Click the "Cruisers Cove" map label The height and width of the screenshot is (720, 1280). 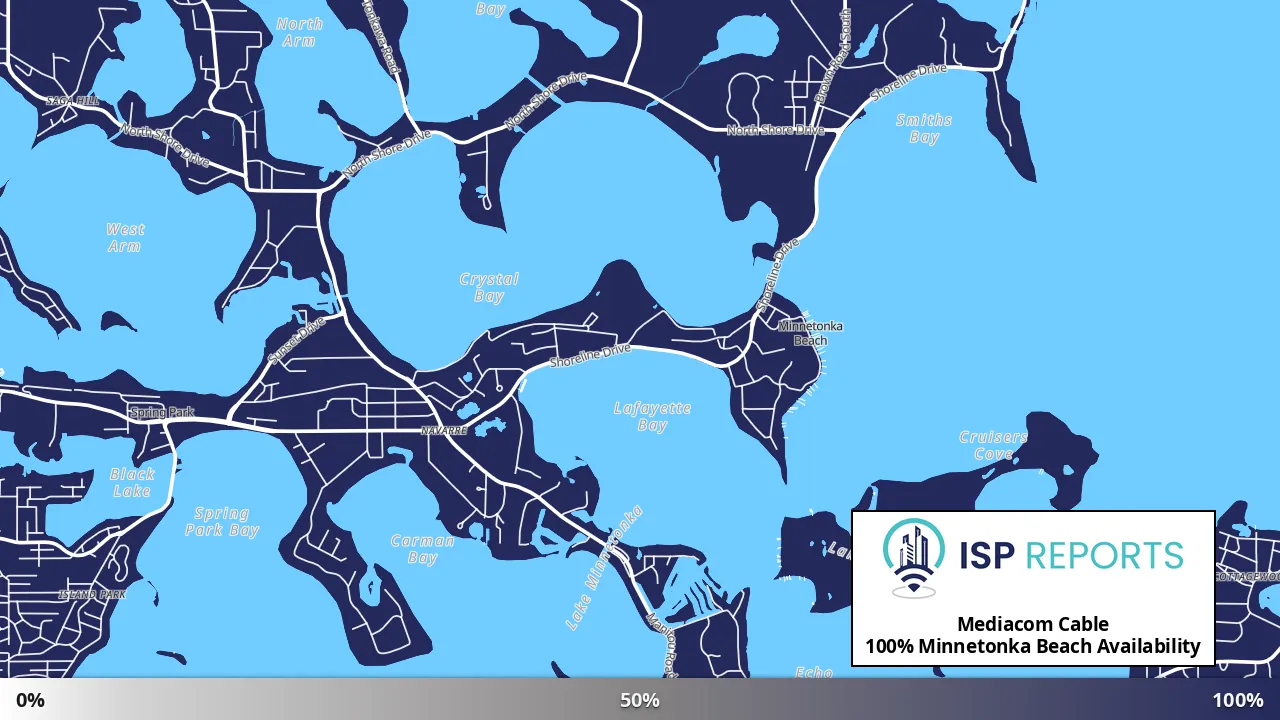993,446
